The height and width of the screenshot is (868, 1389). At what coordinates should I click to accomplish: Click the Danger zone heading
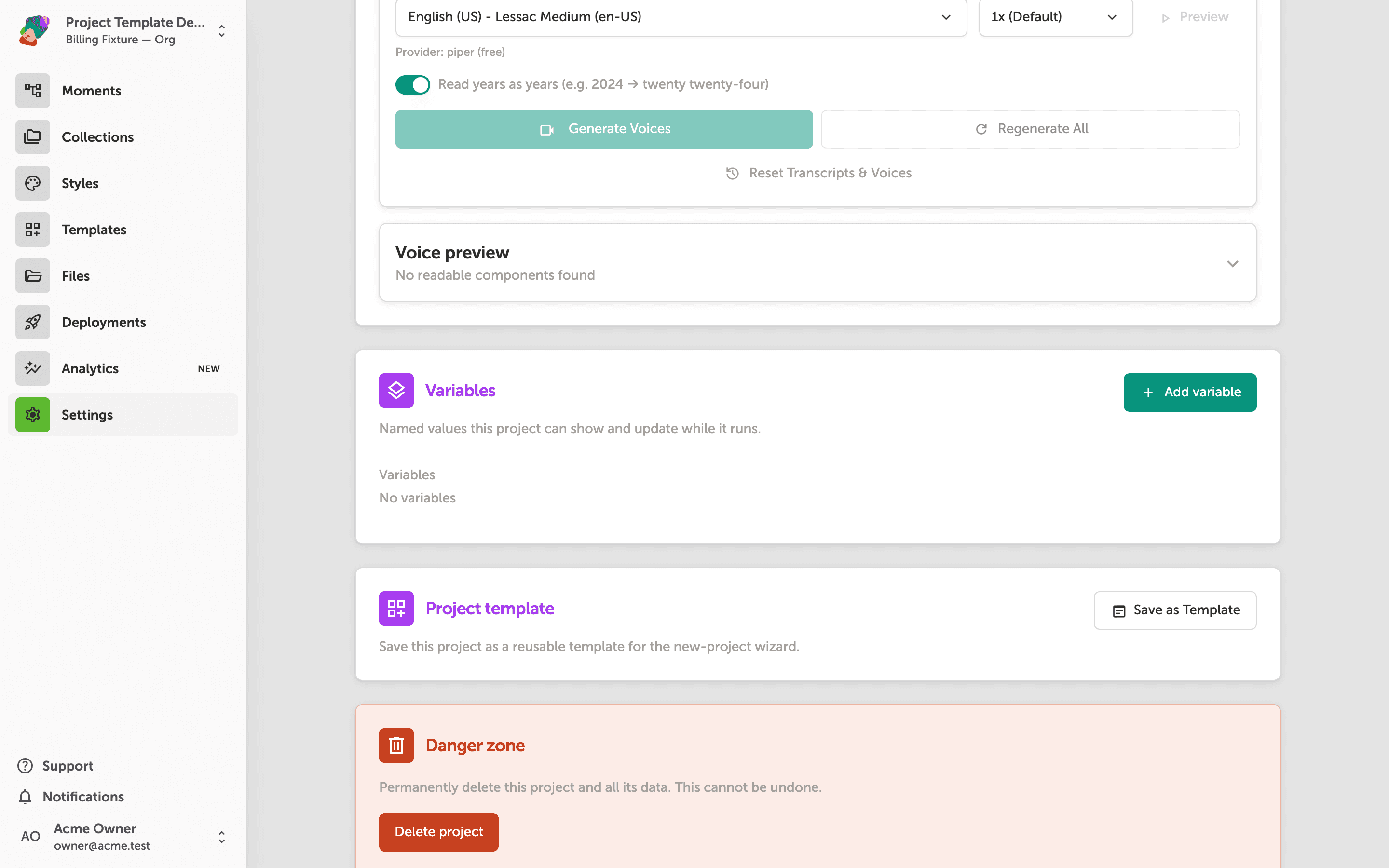[x=475, y=746]
